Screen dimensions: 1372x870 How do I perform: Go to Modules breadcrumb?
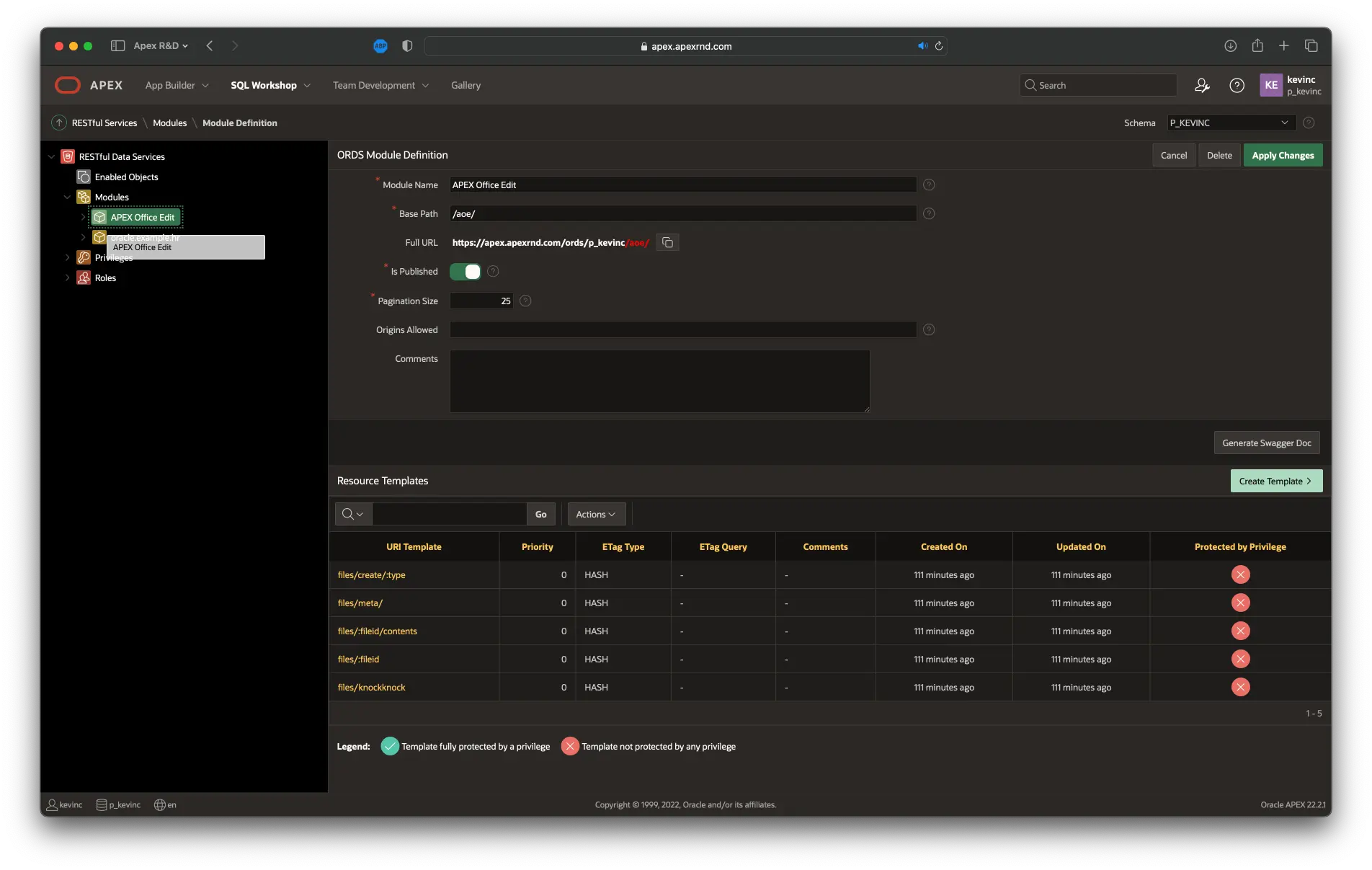170,123
